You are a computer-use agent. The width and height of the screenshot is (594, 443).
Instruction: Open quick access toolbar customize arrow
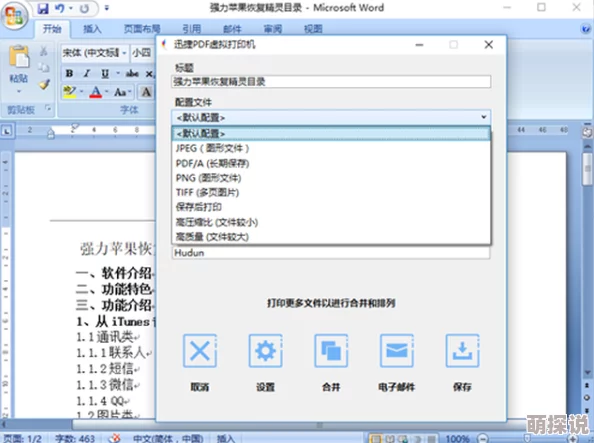(x=107, y=8)
